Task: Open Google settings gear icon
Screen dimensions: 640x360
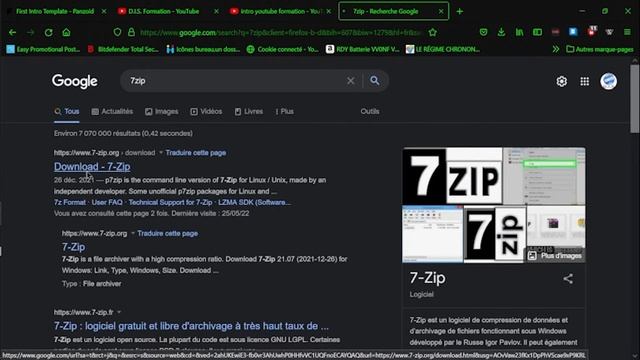Action: (562, 81)
